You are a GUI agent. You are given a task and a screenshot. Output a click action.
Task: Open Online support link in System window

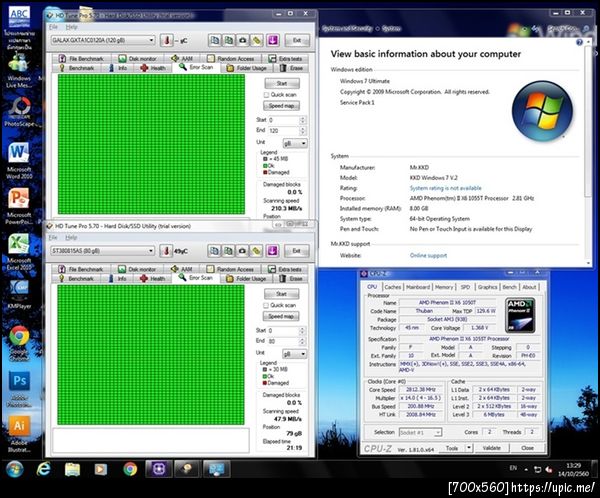point(428,255)
